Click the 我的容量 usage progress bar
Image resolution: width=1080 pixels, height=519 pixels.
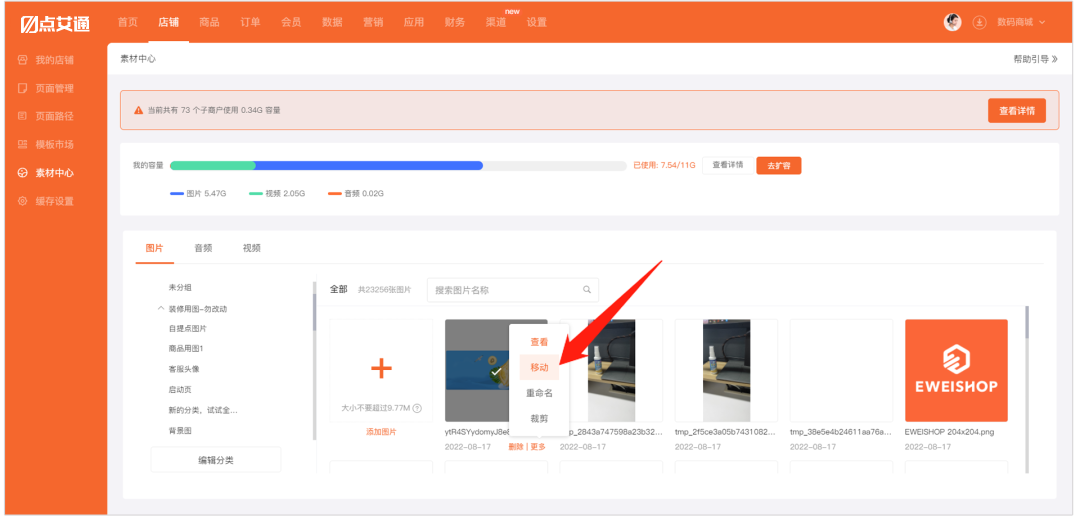point(398,165)
